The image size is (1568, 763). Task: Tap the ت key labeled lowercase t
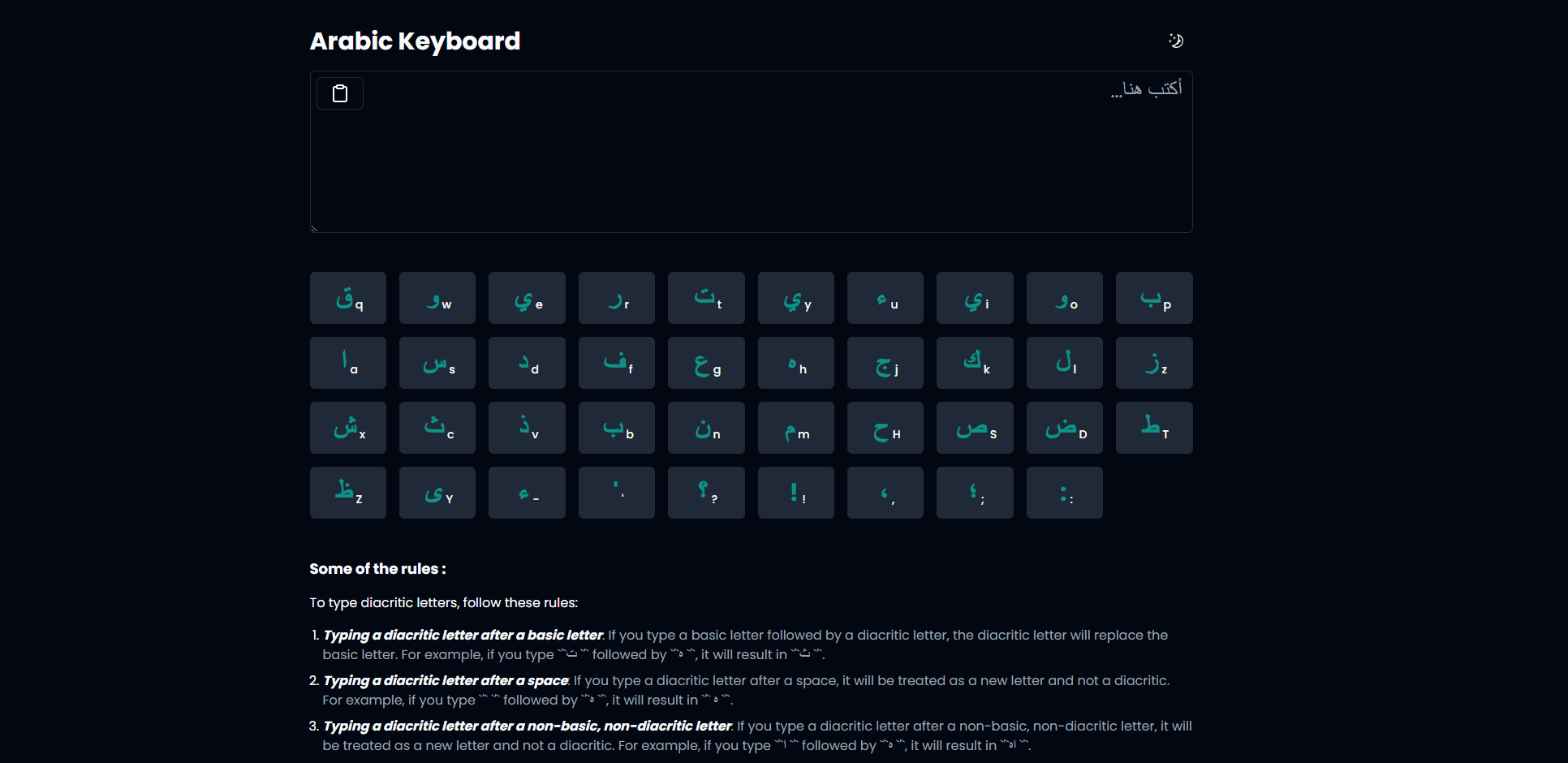(x=706, y=298)
